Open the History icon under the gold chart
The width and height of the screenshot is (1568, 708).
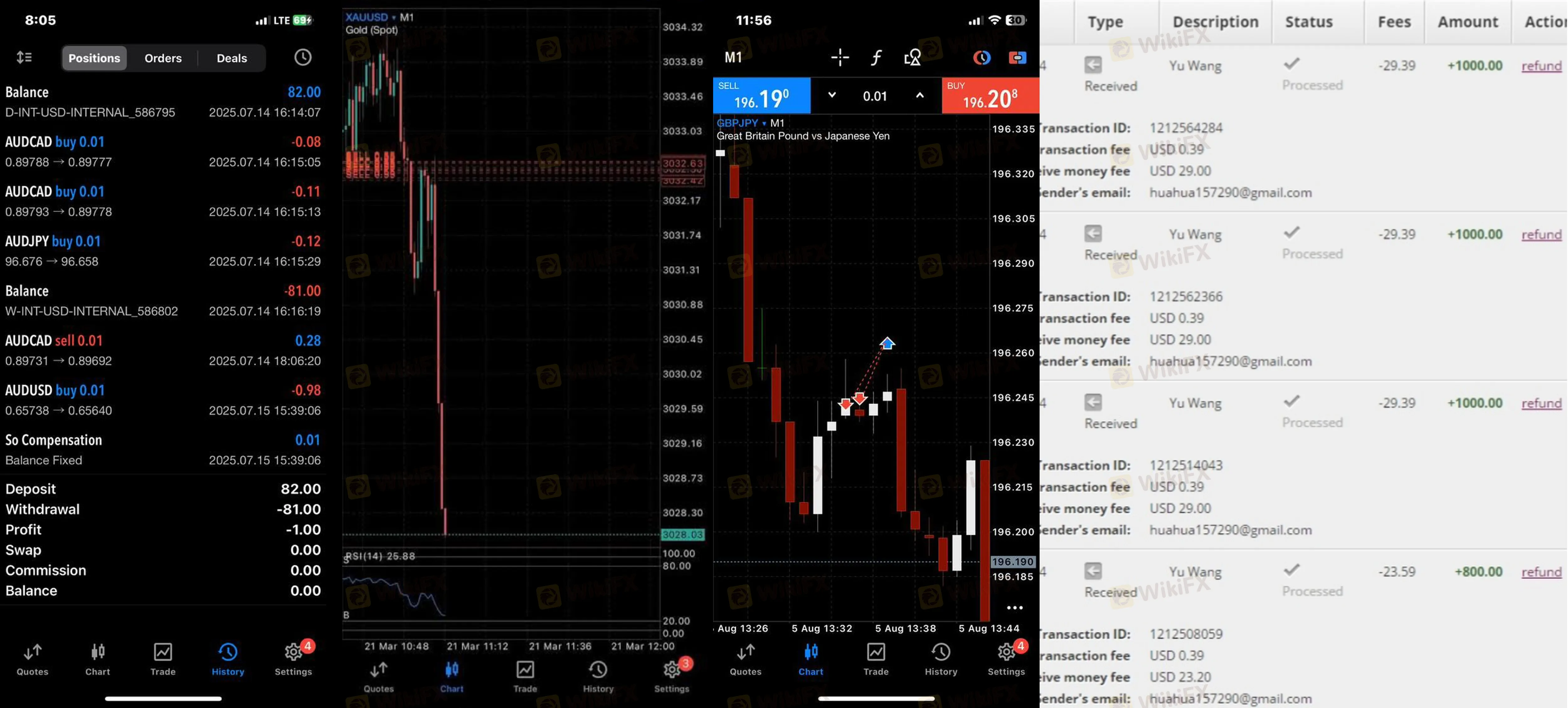point(598,676)
